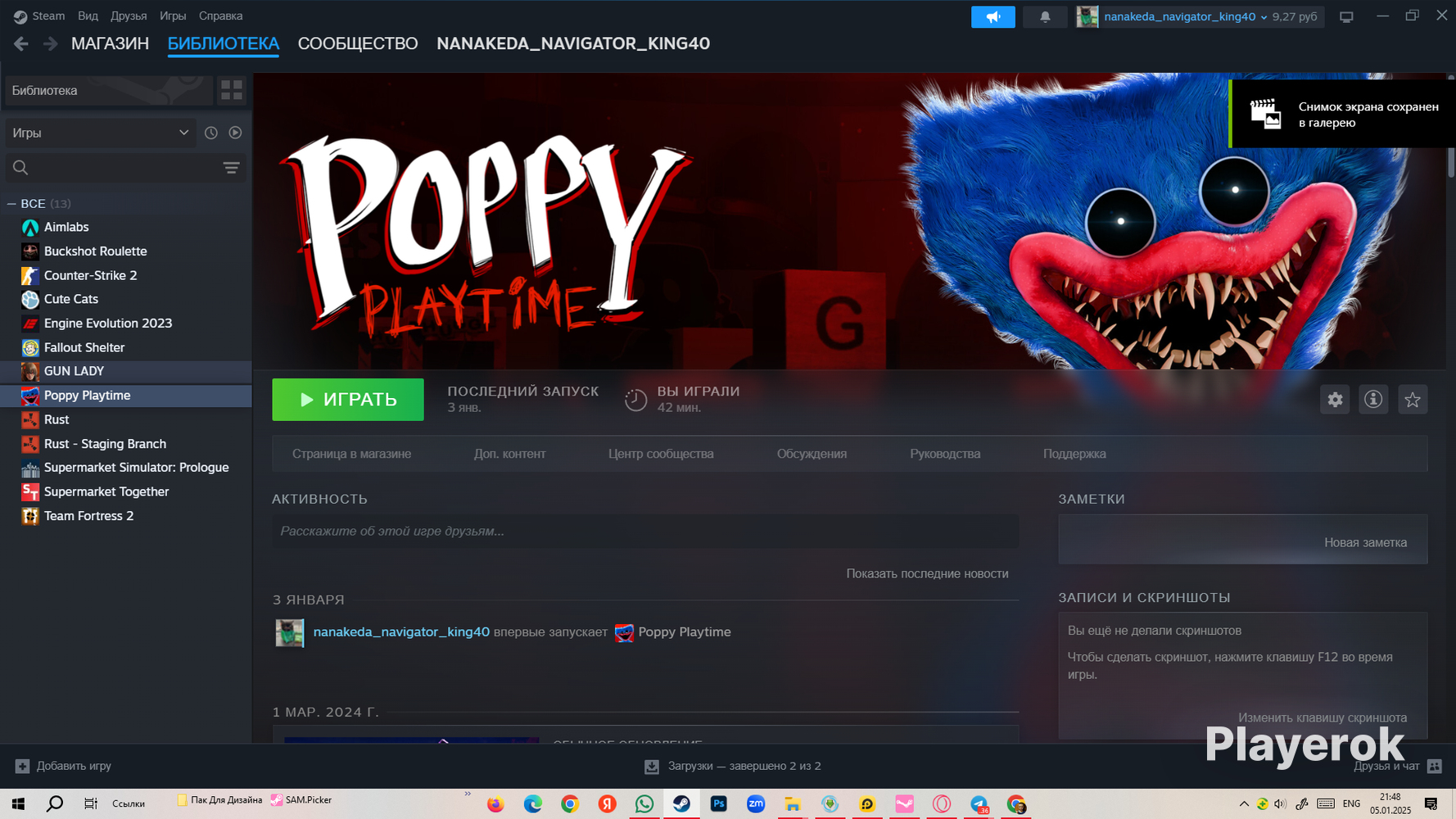Viewport: 1456px width, 819px height.
Task: Open the collections grid view icon
Action: pos(232,90)
